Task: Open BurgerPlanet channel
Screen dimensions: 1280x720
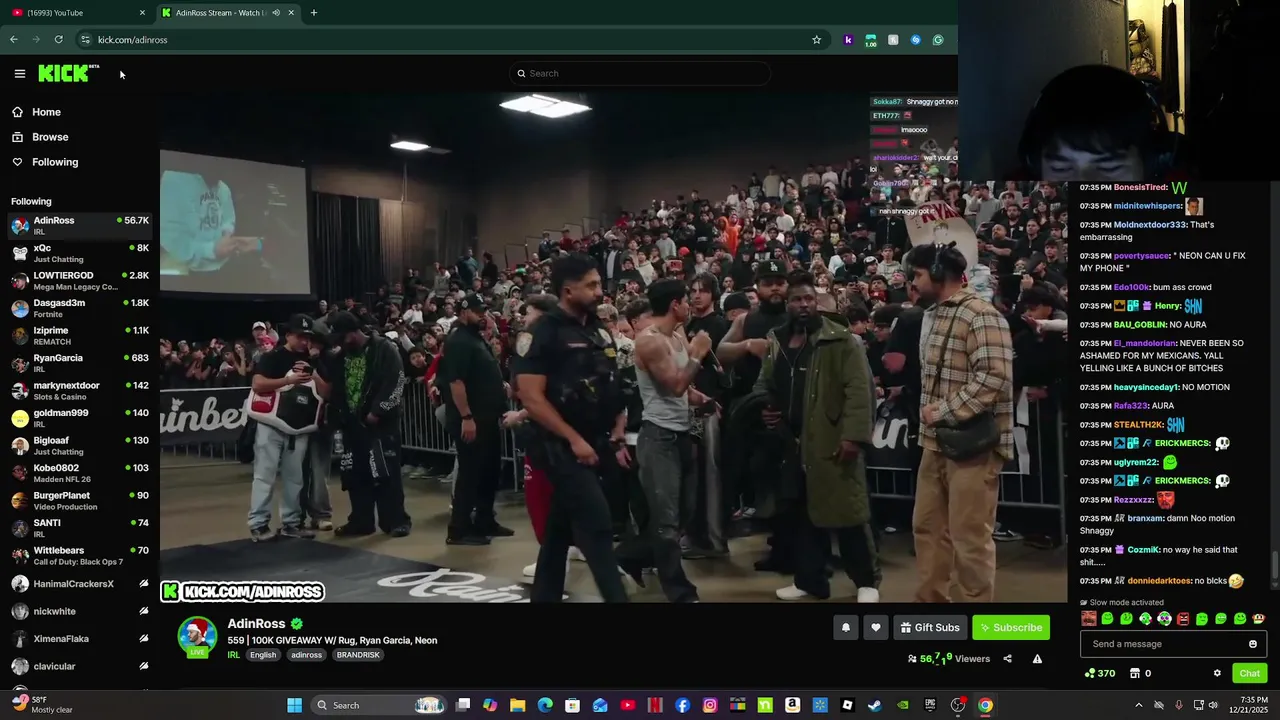Action: 80,501
